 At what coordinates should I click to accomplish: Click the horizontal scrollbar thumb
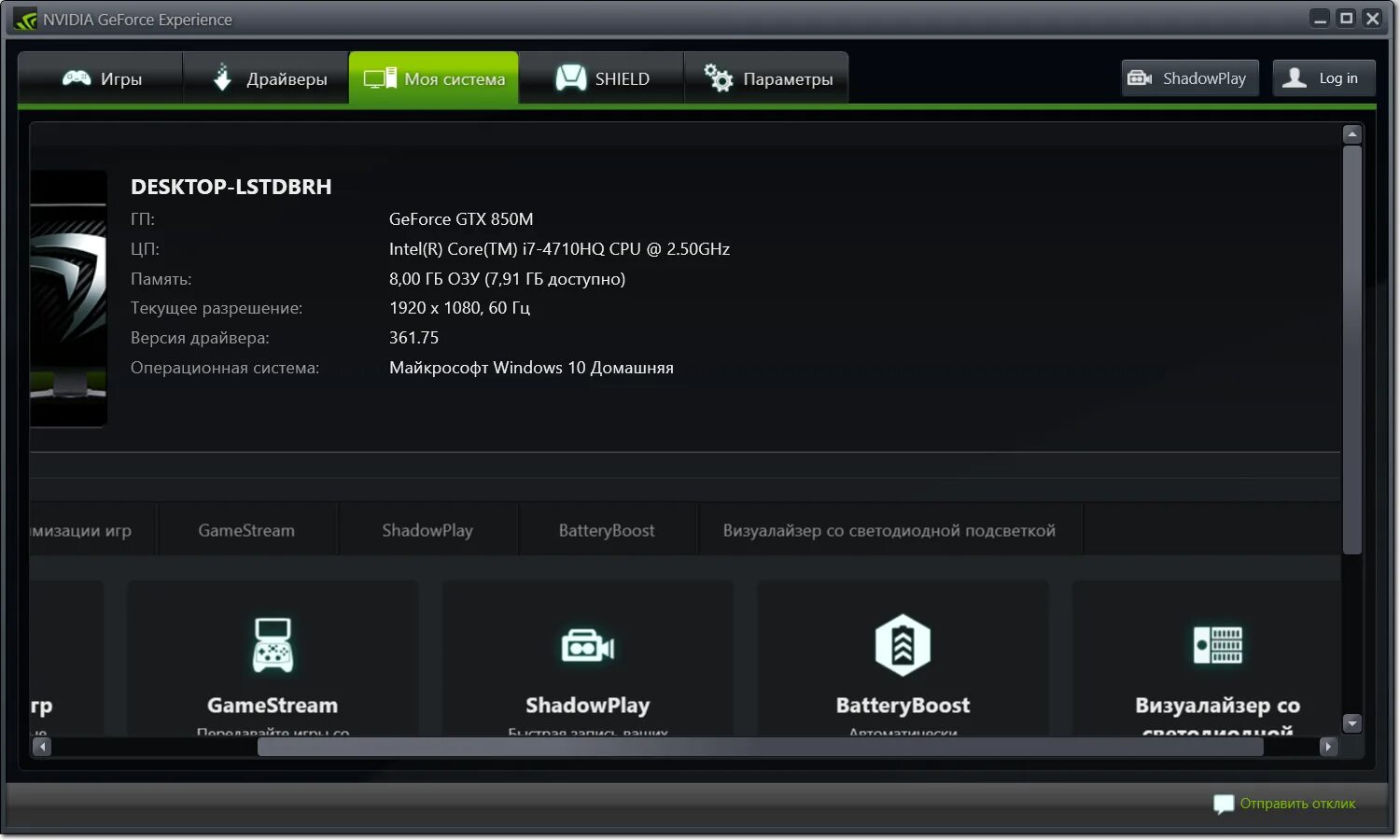click(x=760, y=747)
